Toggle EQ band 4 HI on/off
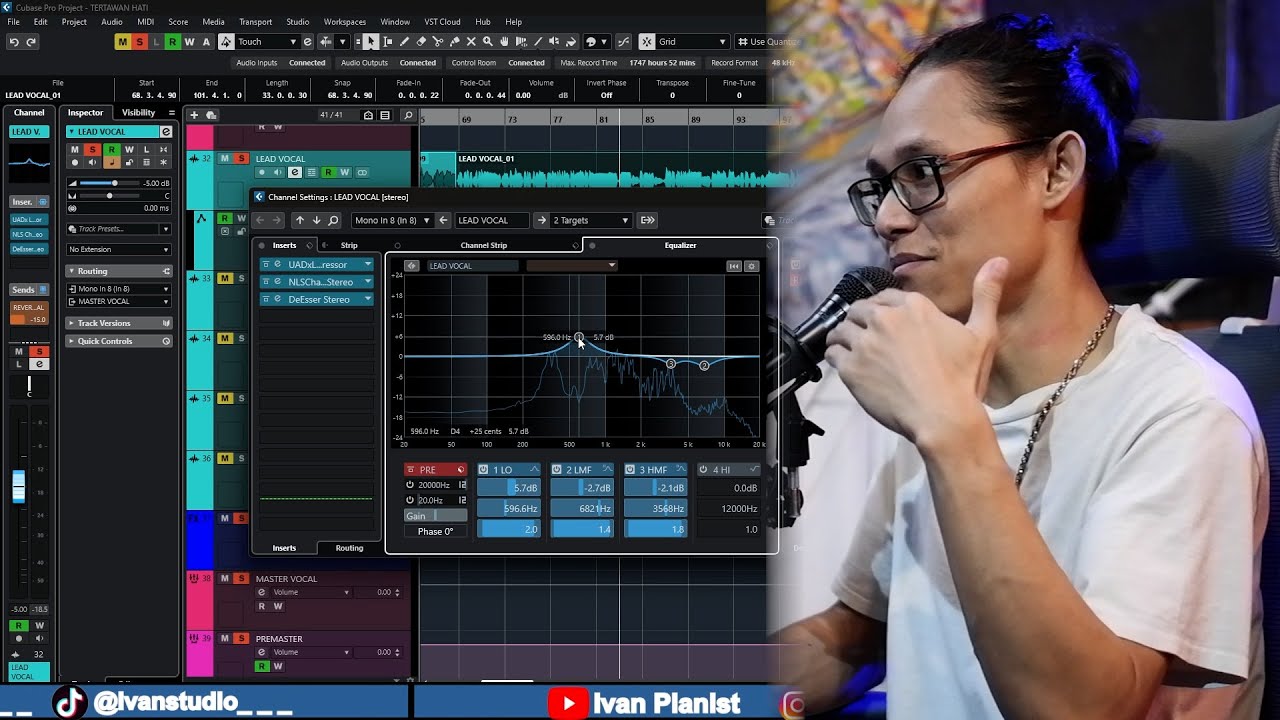Image resolution: width=1280 pixels, height=720 pixels. [x=703, y=469]
